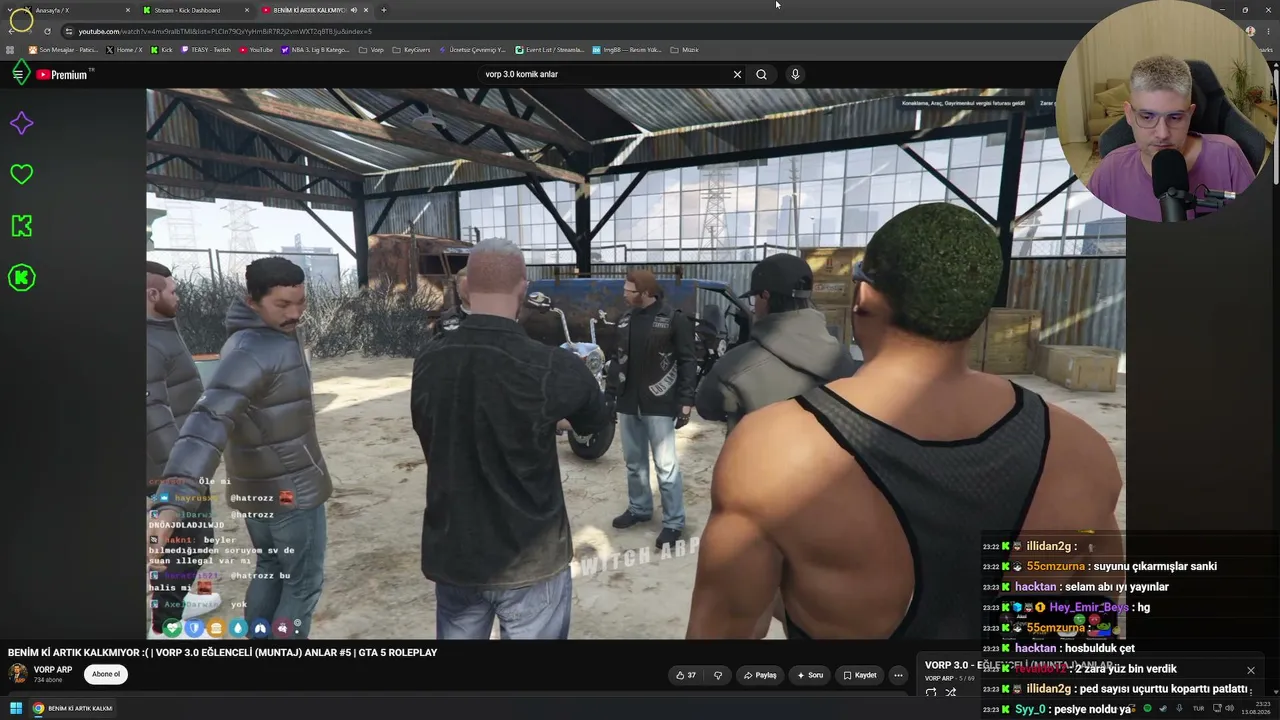The width and height of the screenshot is (1280, 720).
Task: Close the Anasayfa / X tab
Action: coord(128,10)
